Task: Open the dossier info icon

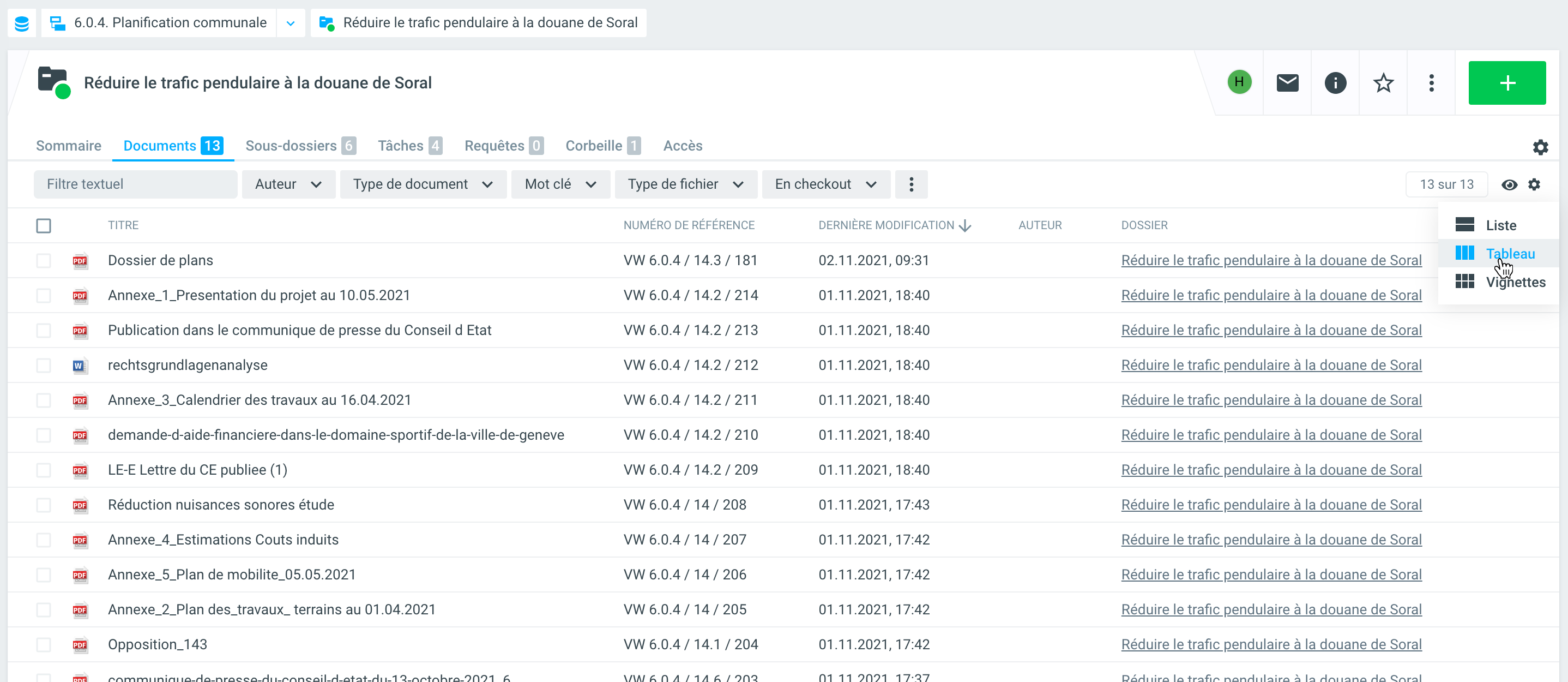Action: tap(1335, 83)
